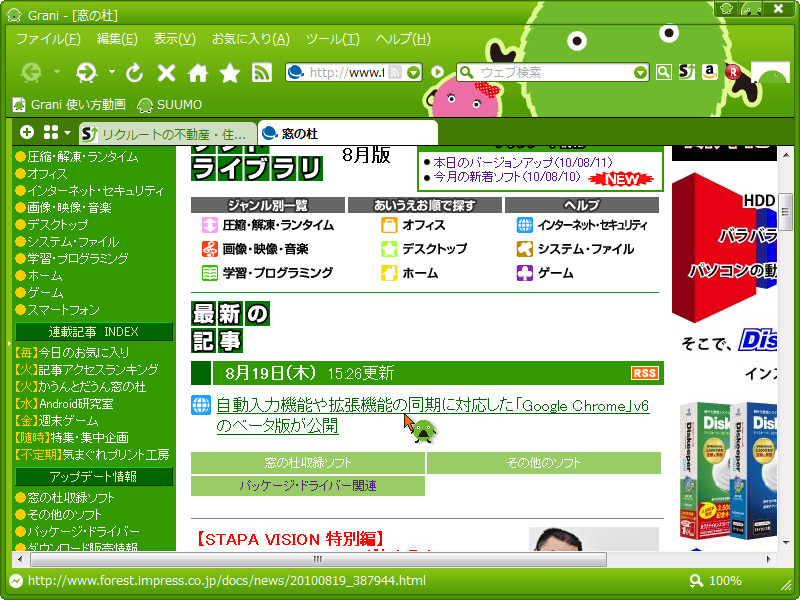Open 今月の新着ソフト(10/08/10) link
800x600 pixels.
(507, 177)
